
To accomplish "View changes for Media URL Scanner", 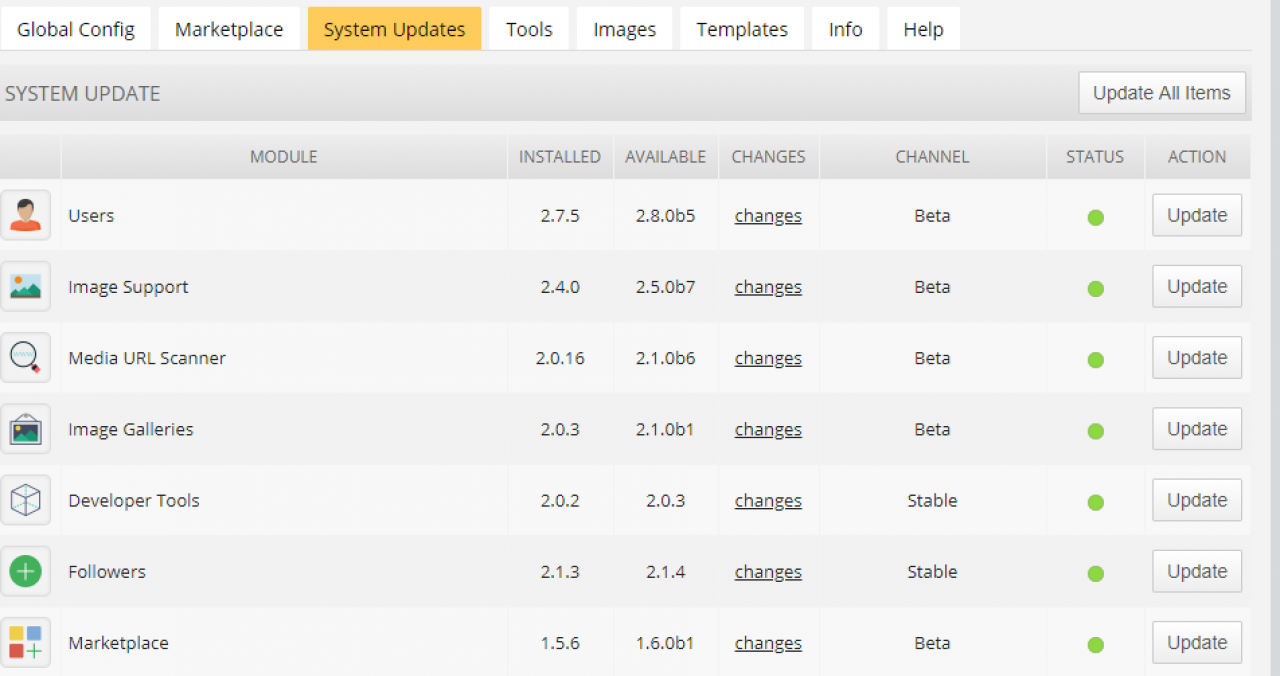I will coord(768,358).
